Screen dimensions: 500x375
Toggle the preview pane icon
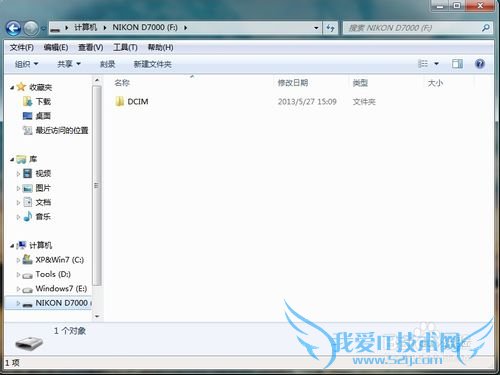457,64
